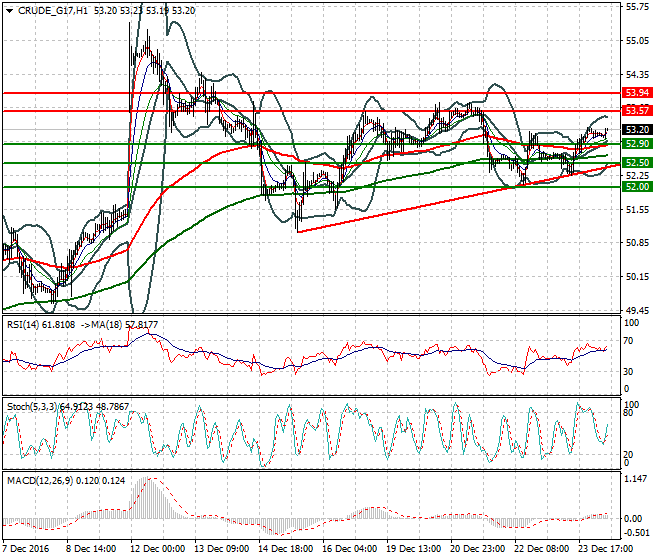Click the RSI scale value 30

(628, 372)
